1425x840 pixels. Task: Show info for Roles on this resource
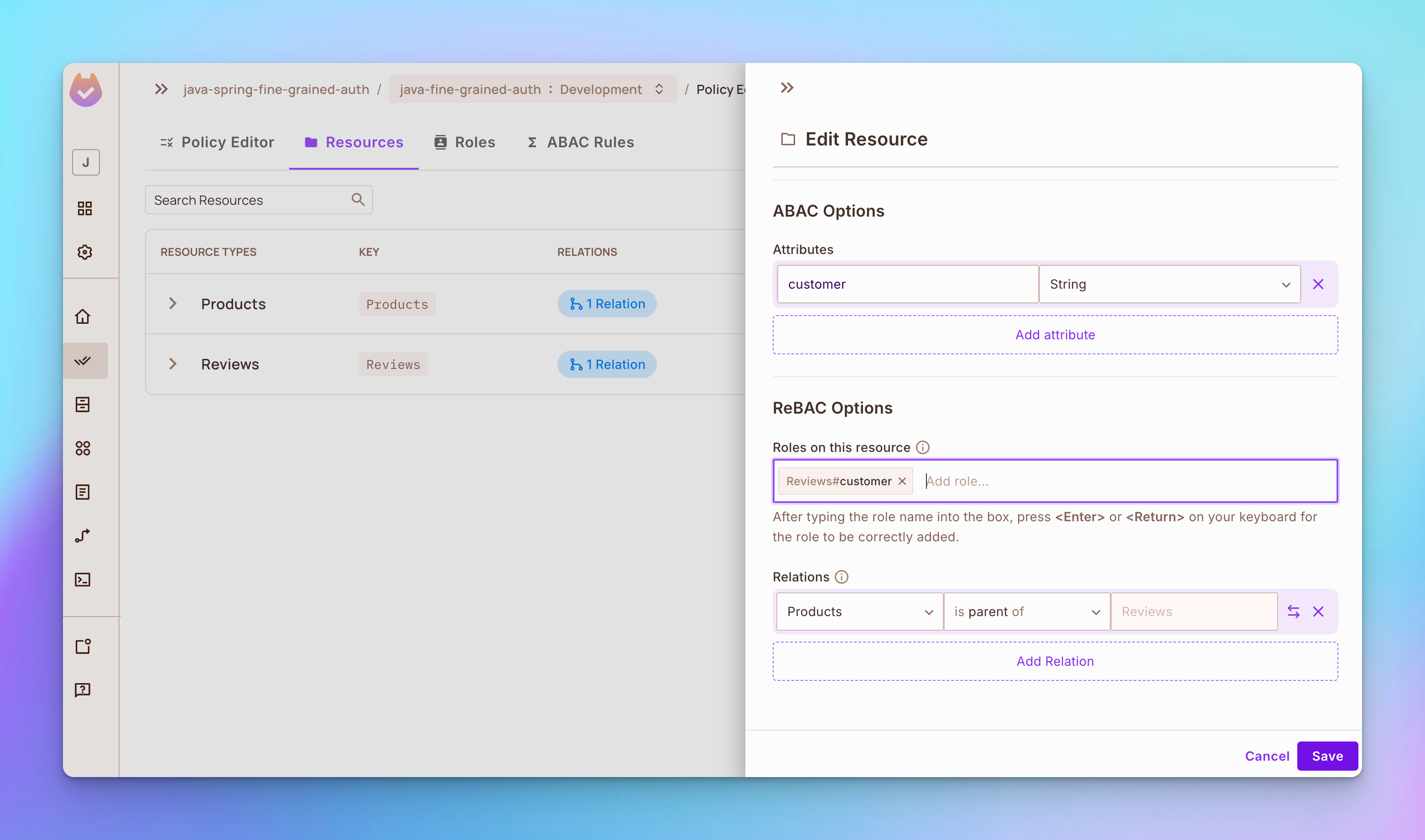coord(923,447)
